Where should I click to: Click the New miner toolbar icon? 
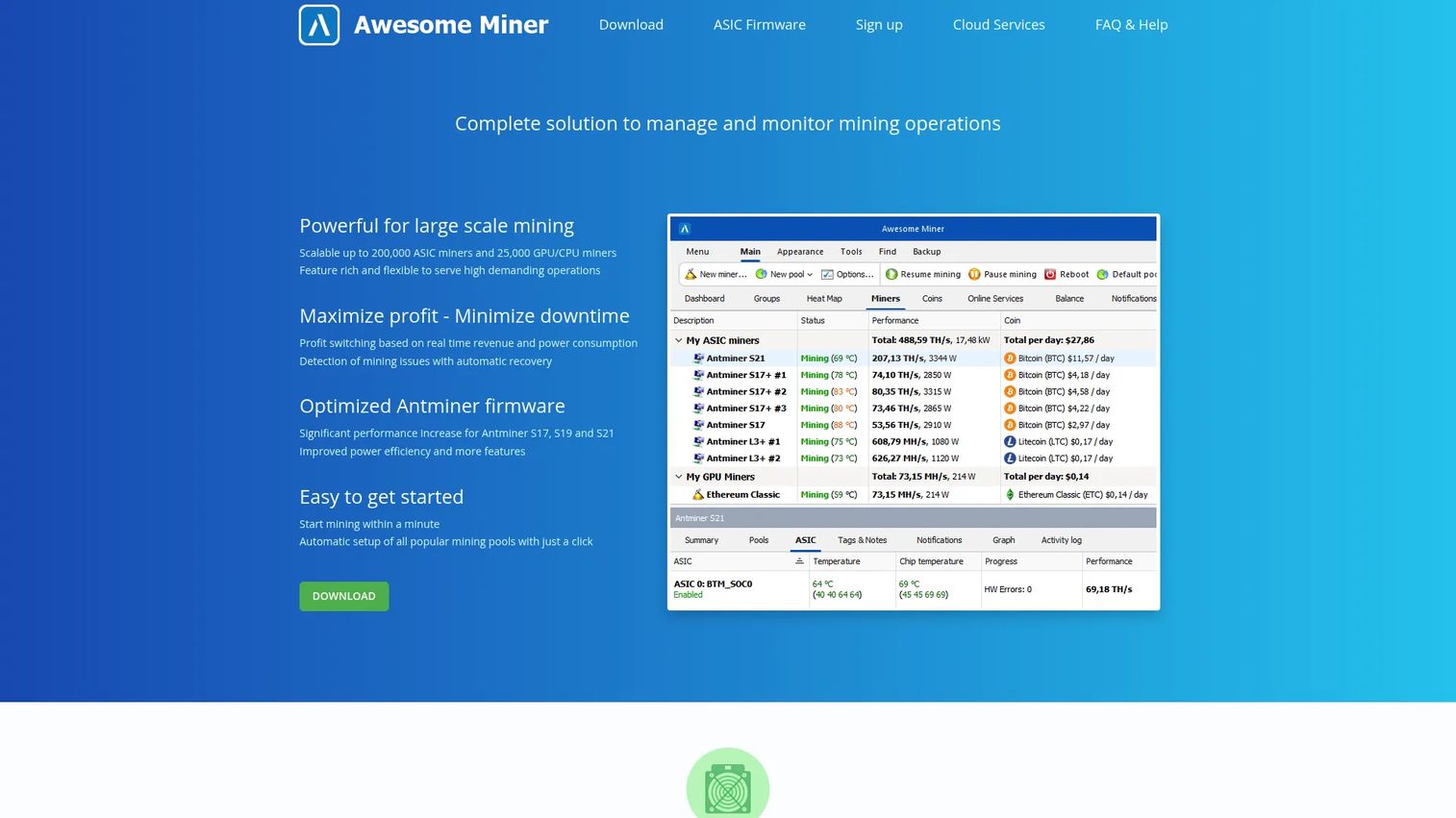point(690,274)
